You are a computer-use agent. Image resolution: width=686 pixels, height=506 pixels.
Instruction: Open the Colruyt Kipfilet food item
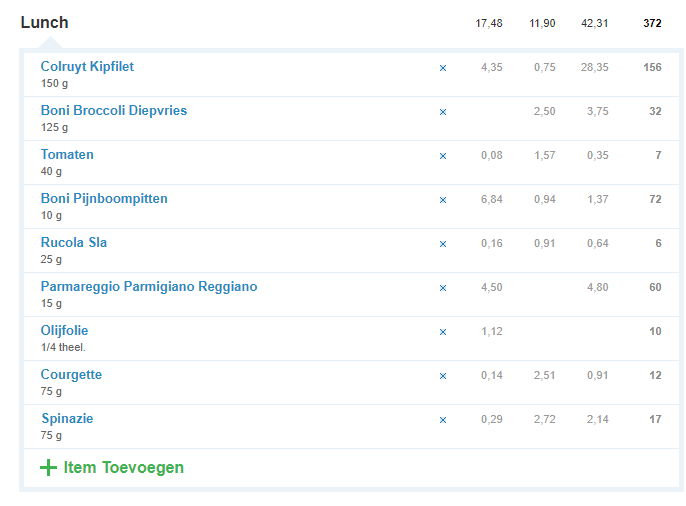coord(87,67)
